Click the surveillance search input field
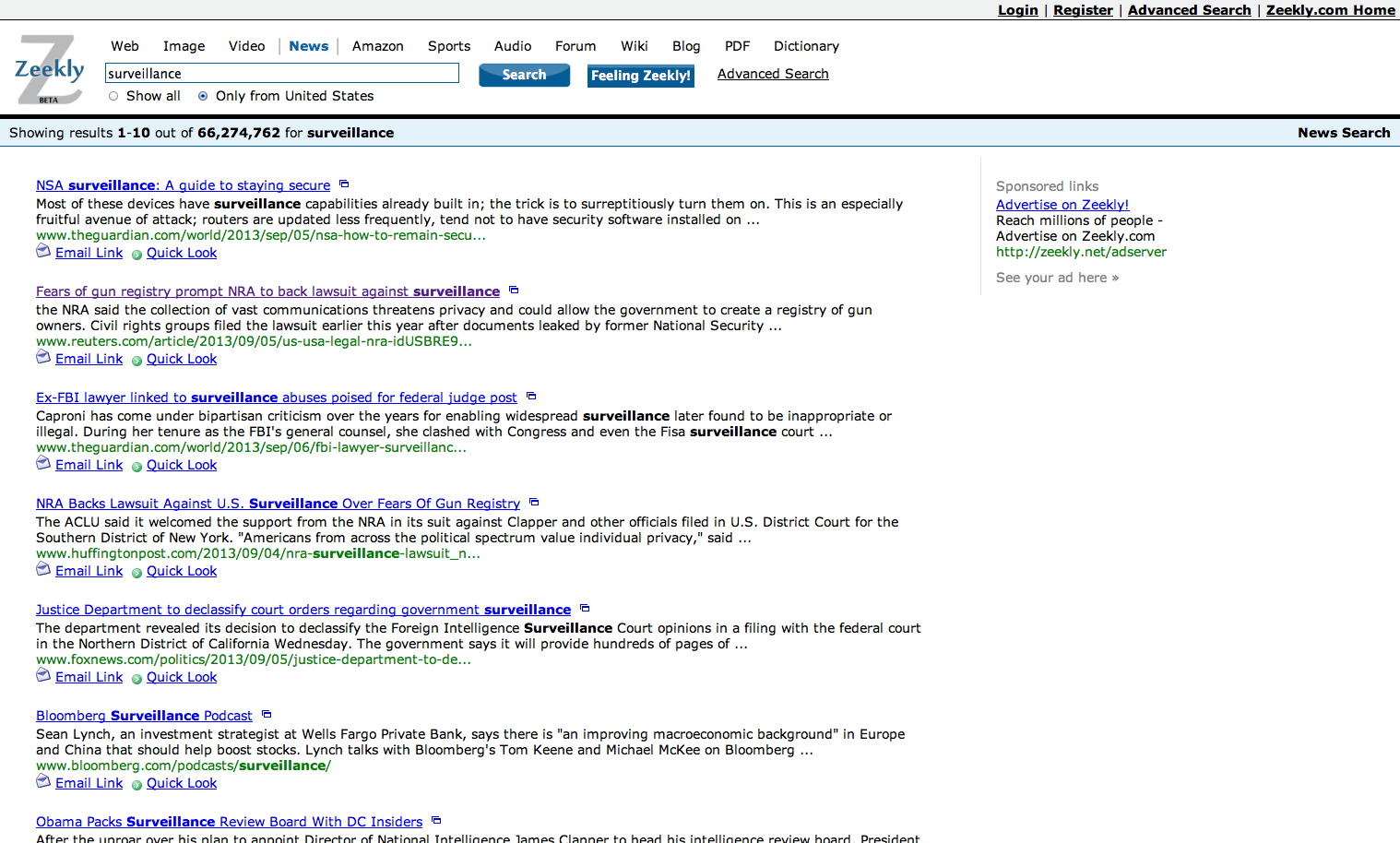The width and height of the screenshot is (1400, 843). [281, 74]
